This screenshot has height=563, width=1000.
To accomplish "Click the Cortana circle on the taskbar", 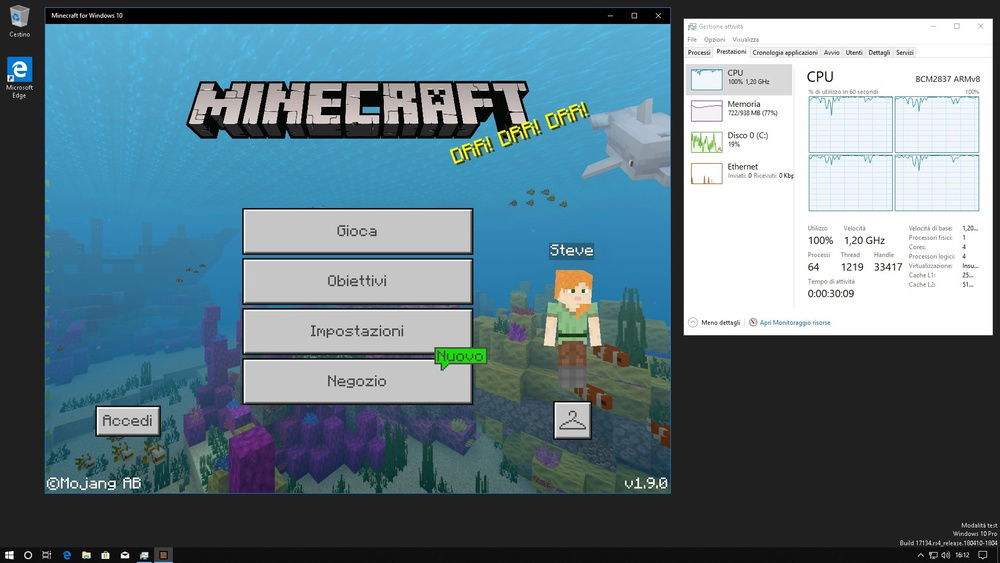I will (28, 554).
